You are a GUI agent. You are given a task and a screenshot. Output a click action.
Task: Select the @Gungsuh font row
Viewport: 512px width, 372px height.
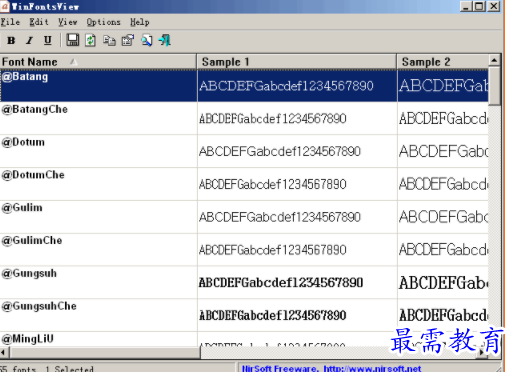[244, 282]
